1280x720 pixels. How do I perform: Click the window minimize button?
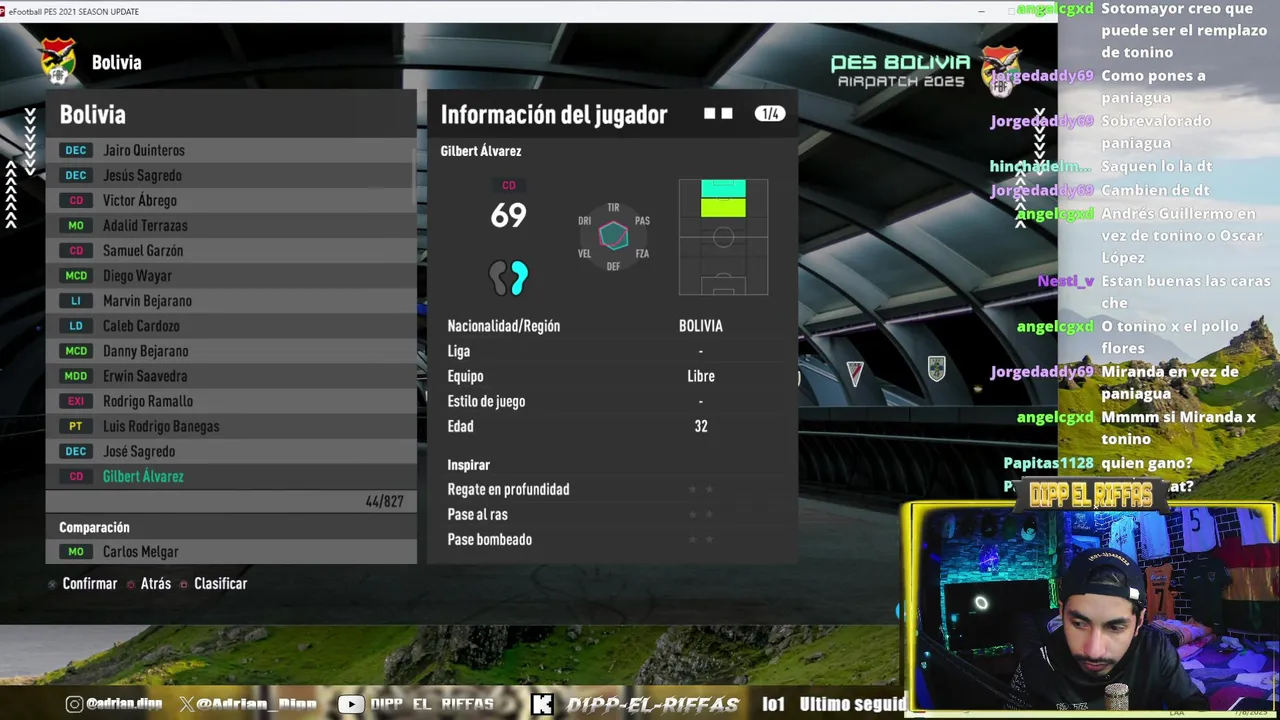click(x=982, y=11)
